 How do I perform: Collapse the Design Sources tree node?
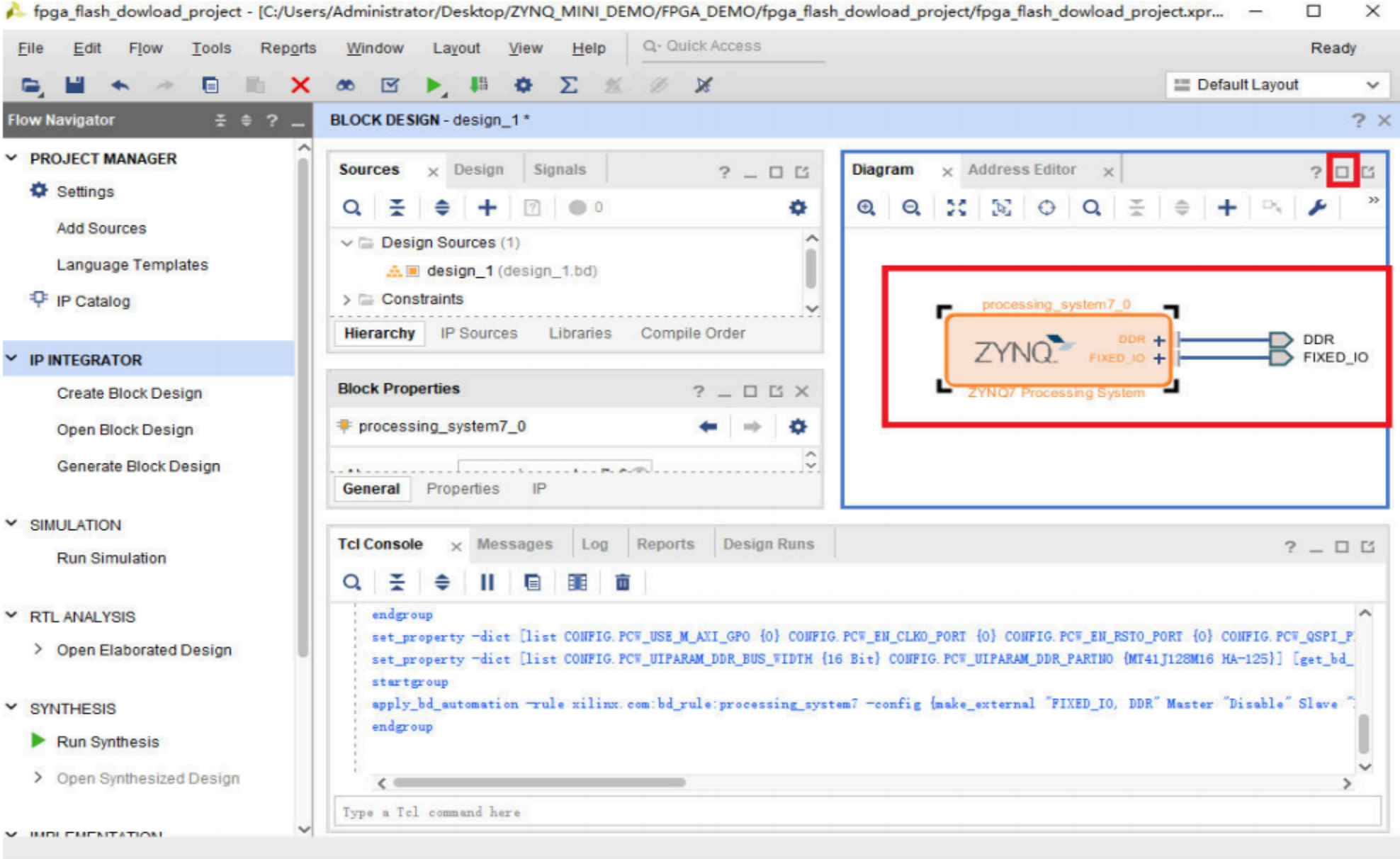pyautogui.click(x=346, y=243)
